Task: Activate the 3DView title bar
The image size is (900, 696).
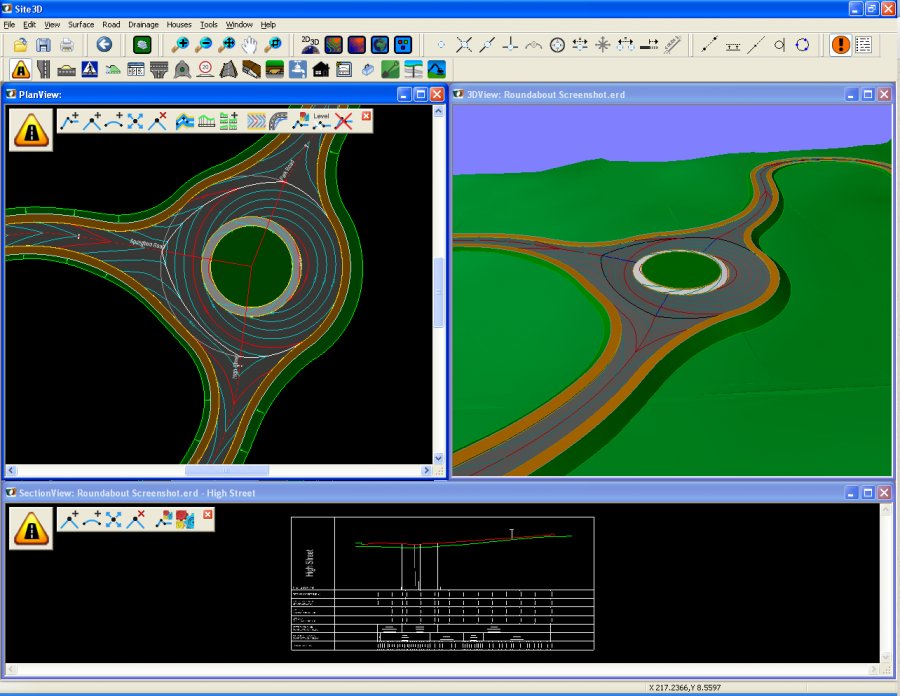Action: (649, 94)
